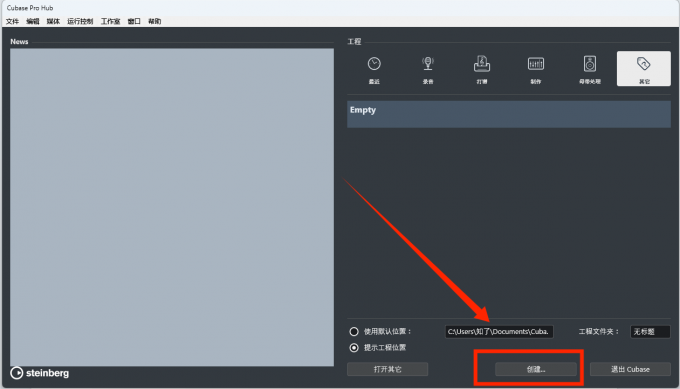This screenshot has width=680, height=389.
Task: Select the Mastering (母带处理) speaker category
Action: click(589, 69)
